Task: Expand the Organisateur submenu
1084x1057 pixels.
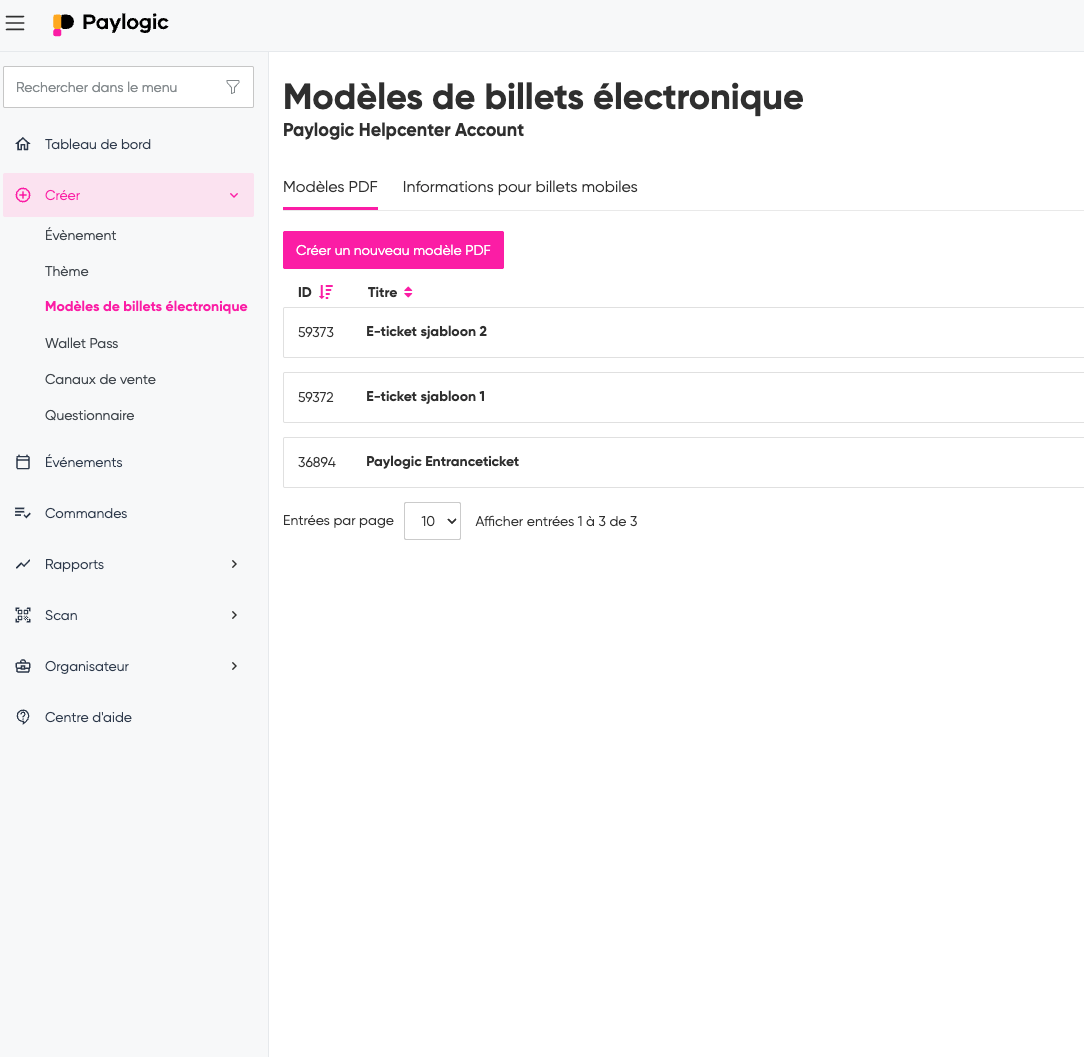Action: coord(234,666)
